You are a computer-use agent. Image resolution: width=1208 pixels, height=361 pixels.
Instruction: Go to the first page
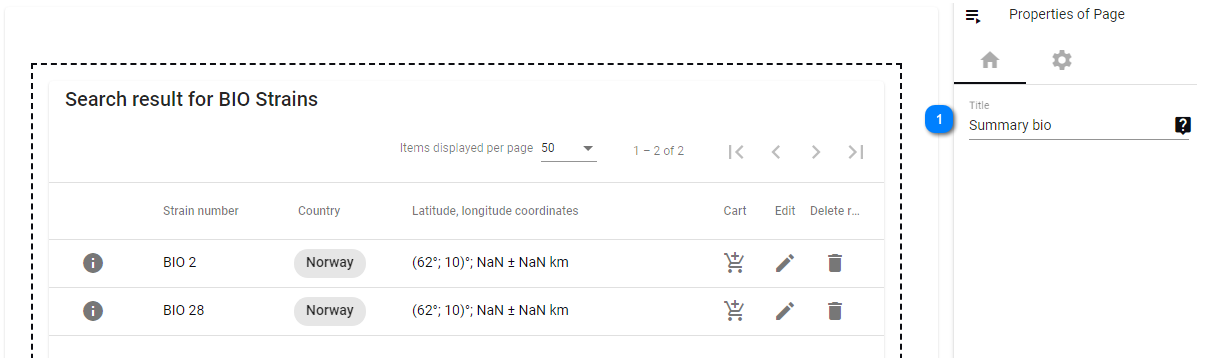(x=736, y=152)
